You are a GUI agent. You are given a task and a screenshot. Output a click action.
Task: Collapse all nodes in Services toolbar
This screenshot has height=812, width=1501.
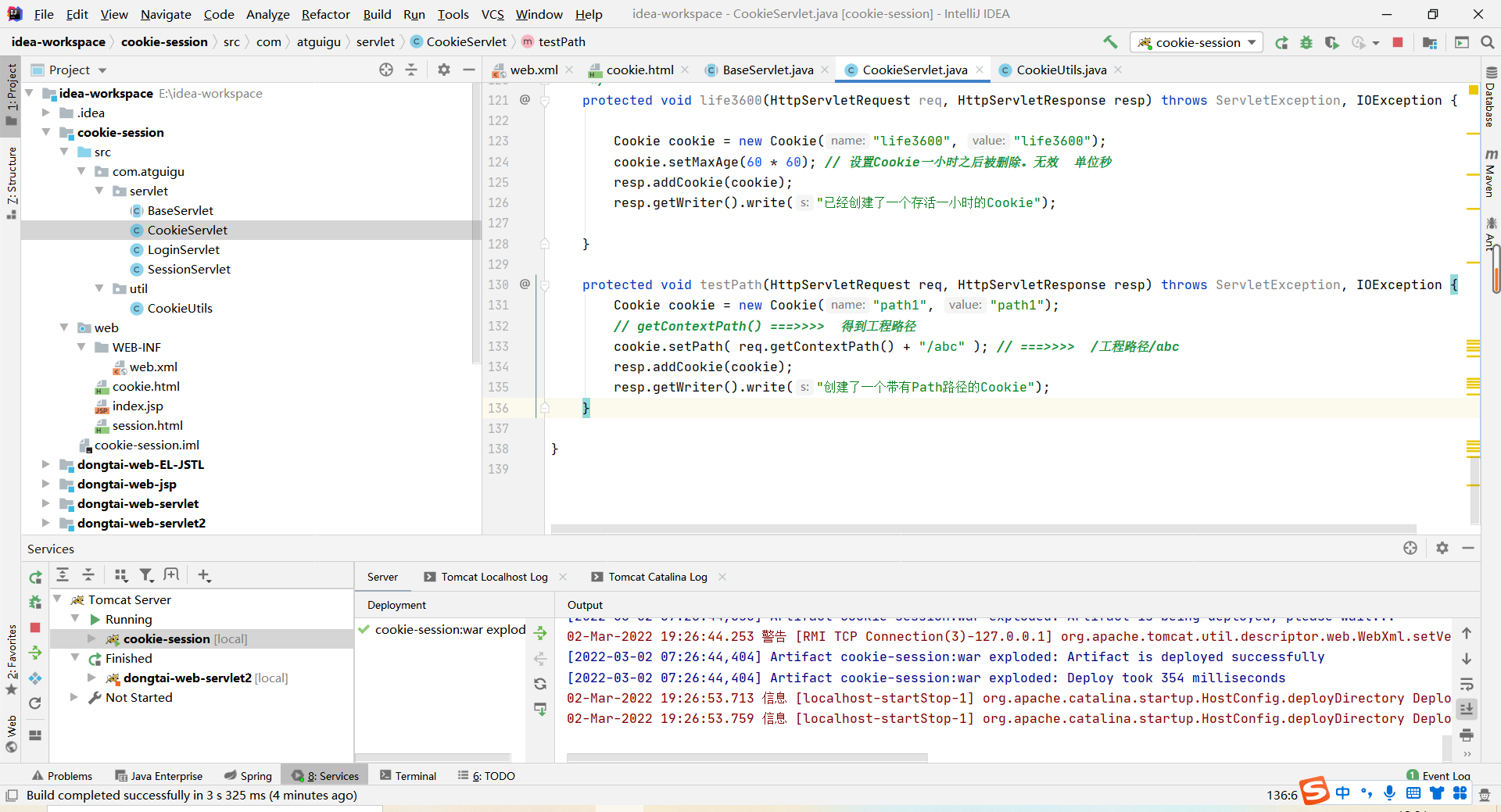[x=88, y=575]
